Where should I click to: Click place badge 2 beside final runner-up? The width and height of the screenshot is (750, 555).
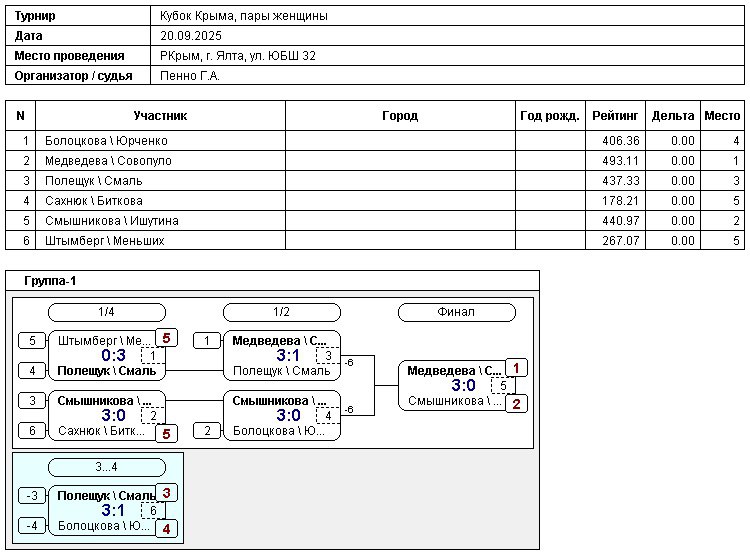(x=516, y=404)
